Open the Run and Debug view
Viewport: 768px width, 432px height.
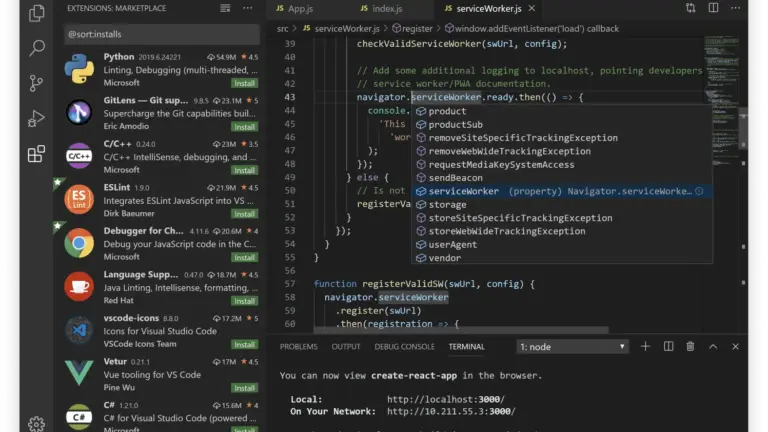pyautogui.click(x=37, y=118)
